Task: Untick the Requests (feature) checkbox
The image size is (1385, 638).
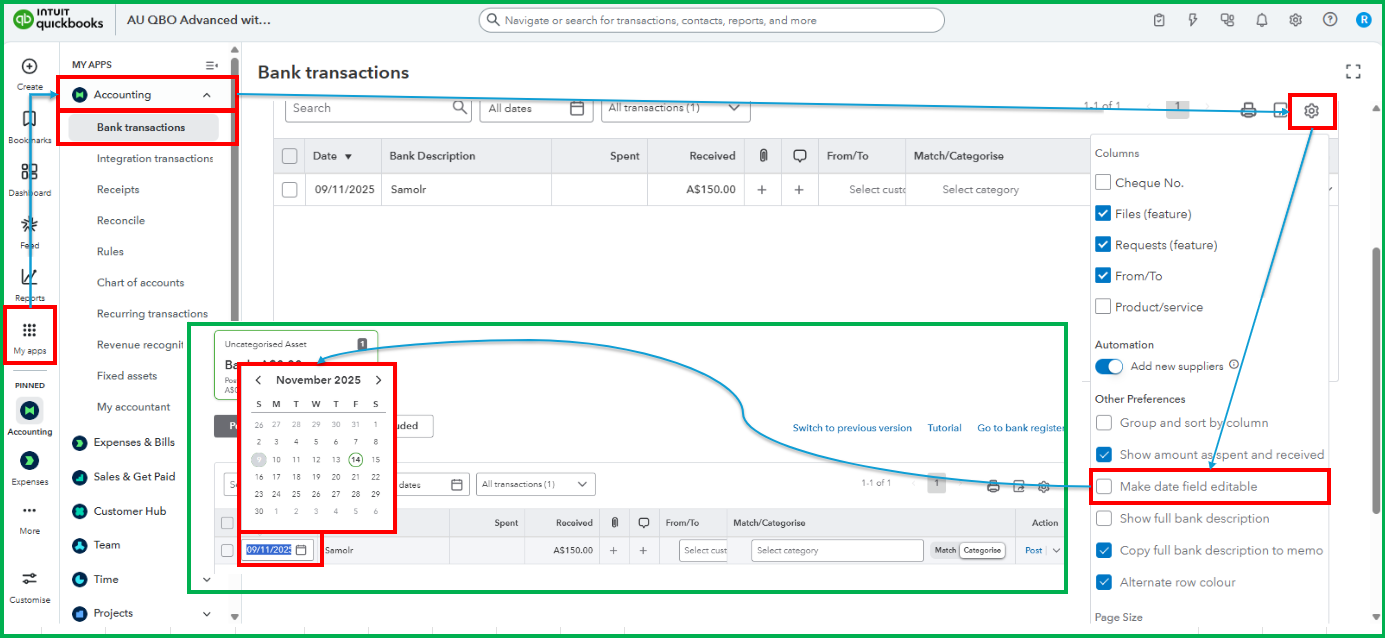Action: point(1103,245)
